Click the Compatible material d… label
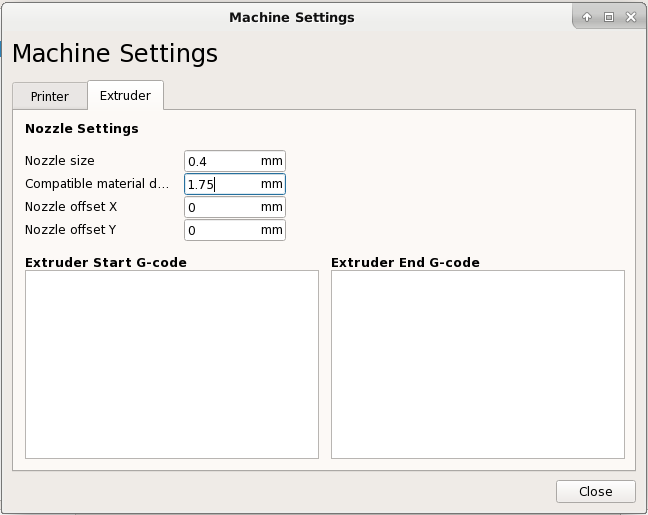This screenshot has width=648, height=515. 97,184
